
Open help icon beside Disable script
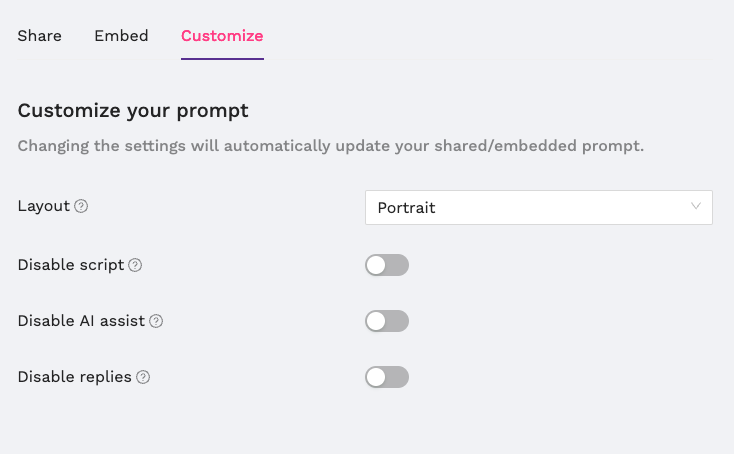click(135, 265)
